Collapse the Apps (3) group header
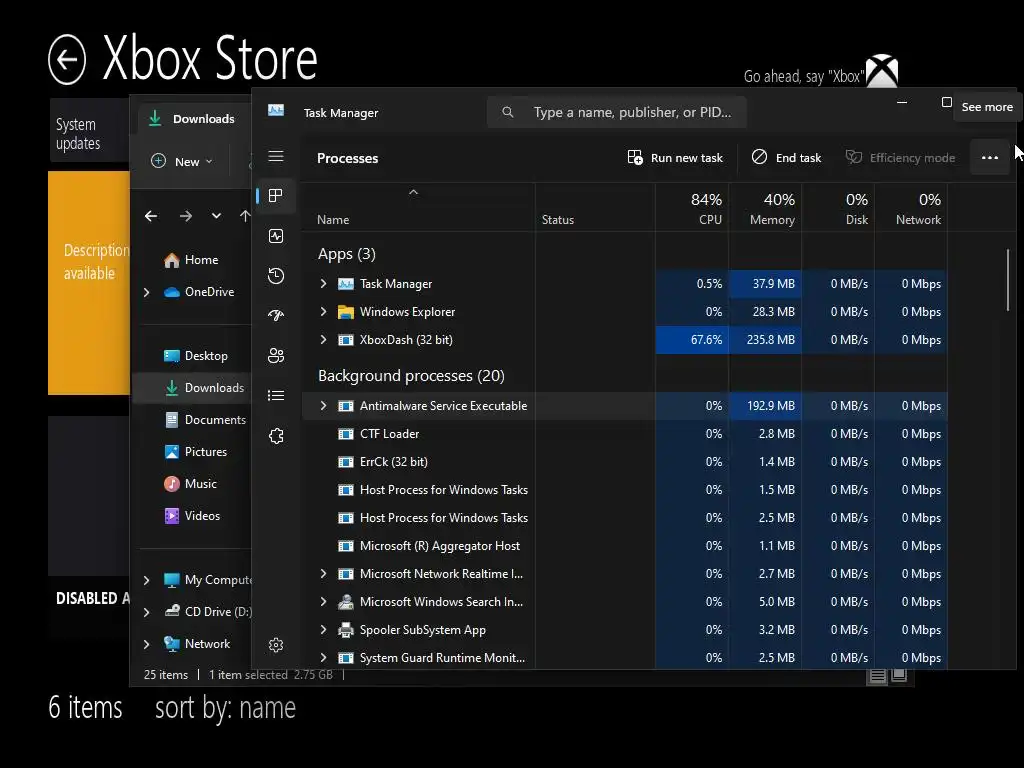Screen dimensions: 1024x768 click(x=347, y=253)
